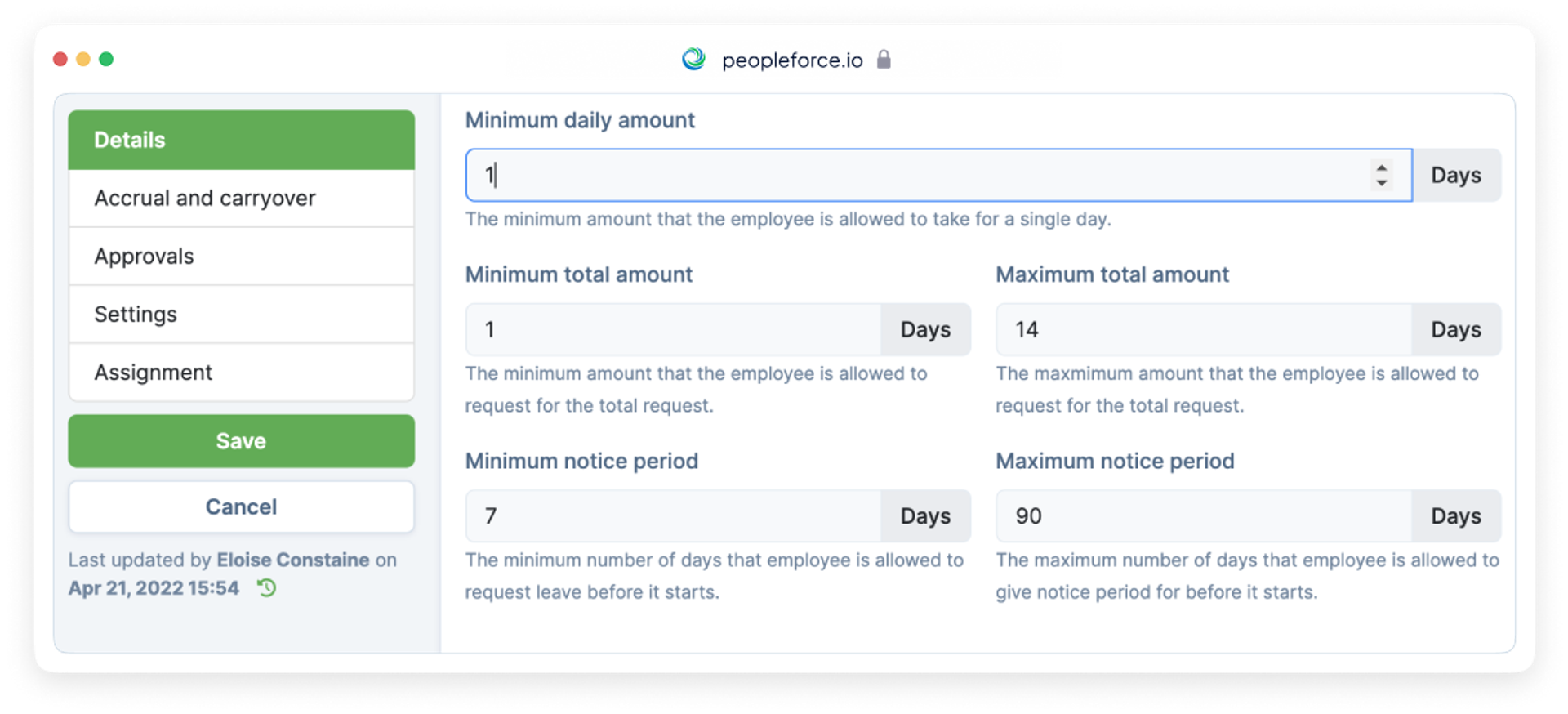Click the history icon next to last updated date

point(266,587)
